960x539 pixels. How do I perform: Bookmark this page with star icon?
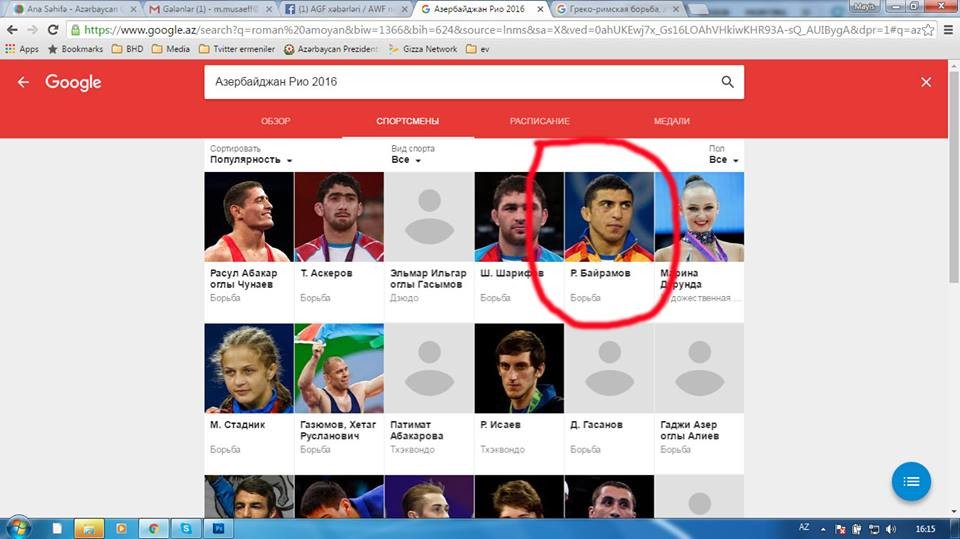(x=928, y=29)
